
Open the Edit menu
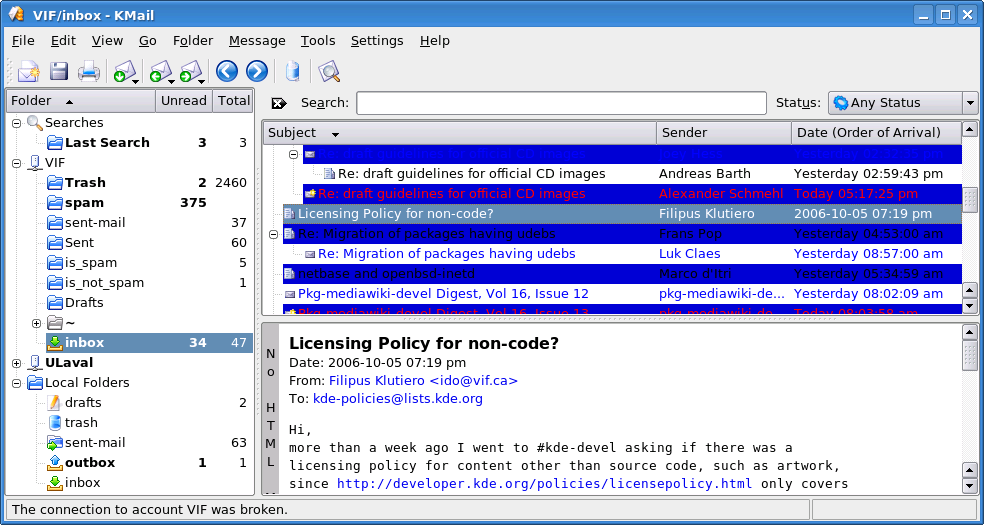(63, 41)
